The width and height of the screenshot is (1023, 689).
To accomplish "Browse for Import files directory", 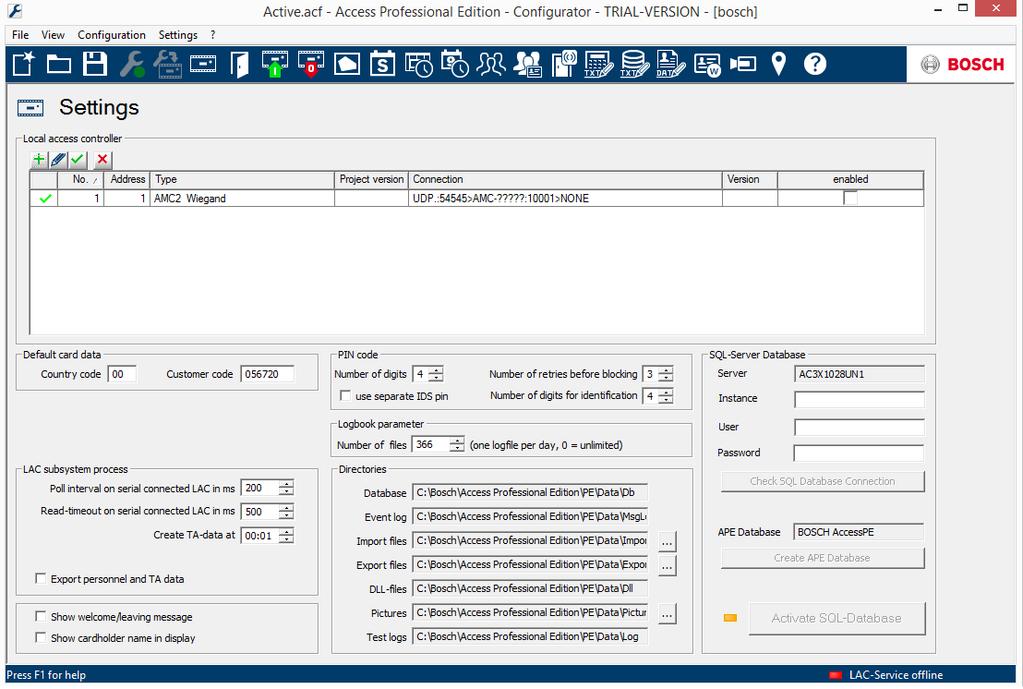I will [667, 542].
